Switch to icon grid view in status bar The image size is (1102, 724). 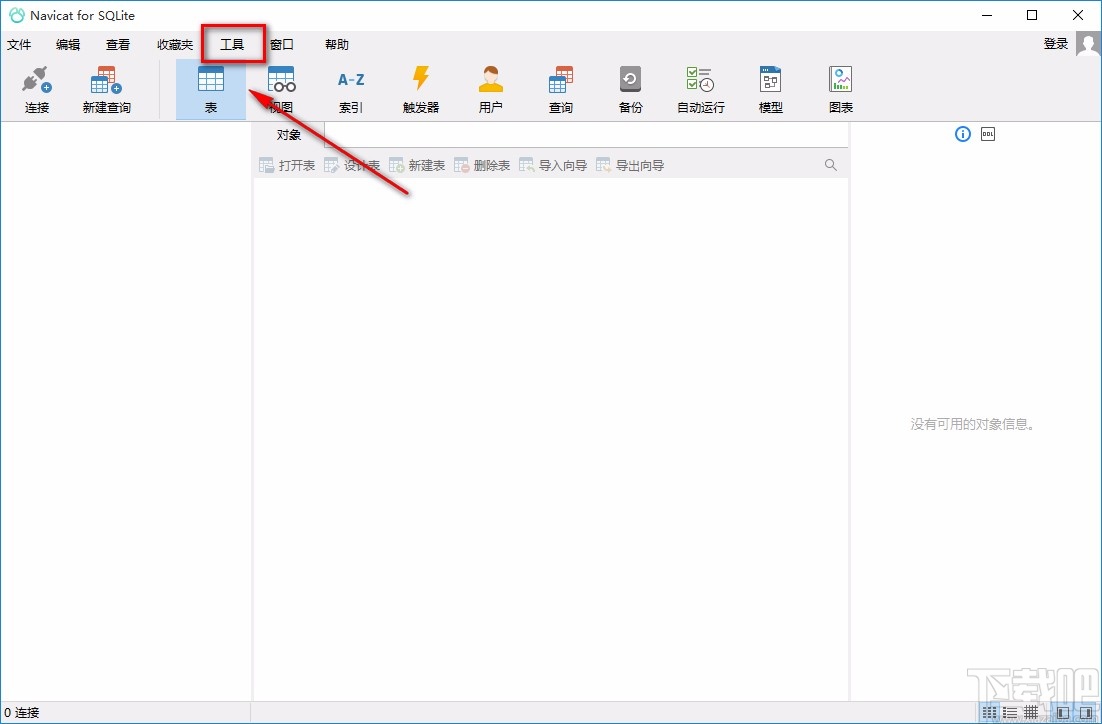[990, 712]
